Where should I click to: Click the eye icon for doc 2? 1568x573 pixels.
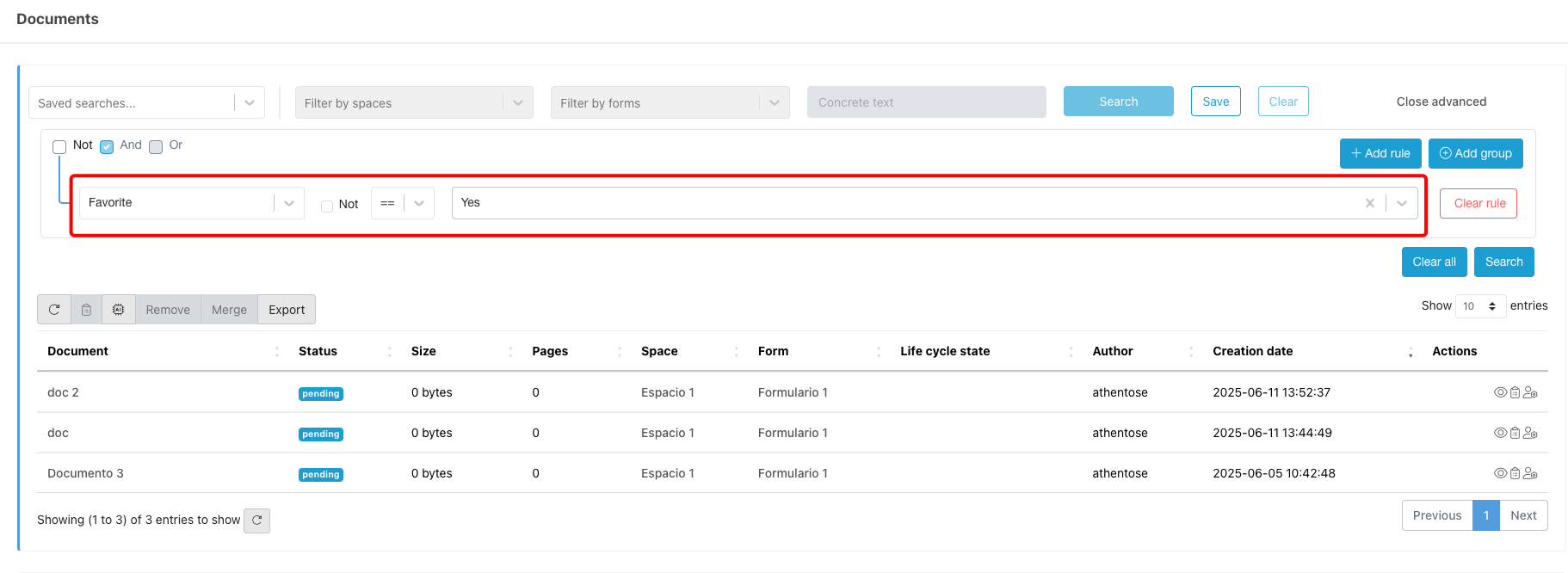click(x=1500, y=392)
